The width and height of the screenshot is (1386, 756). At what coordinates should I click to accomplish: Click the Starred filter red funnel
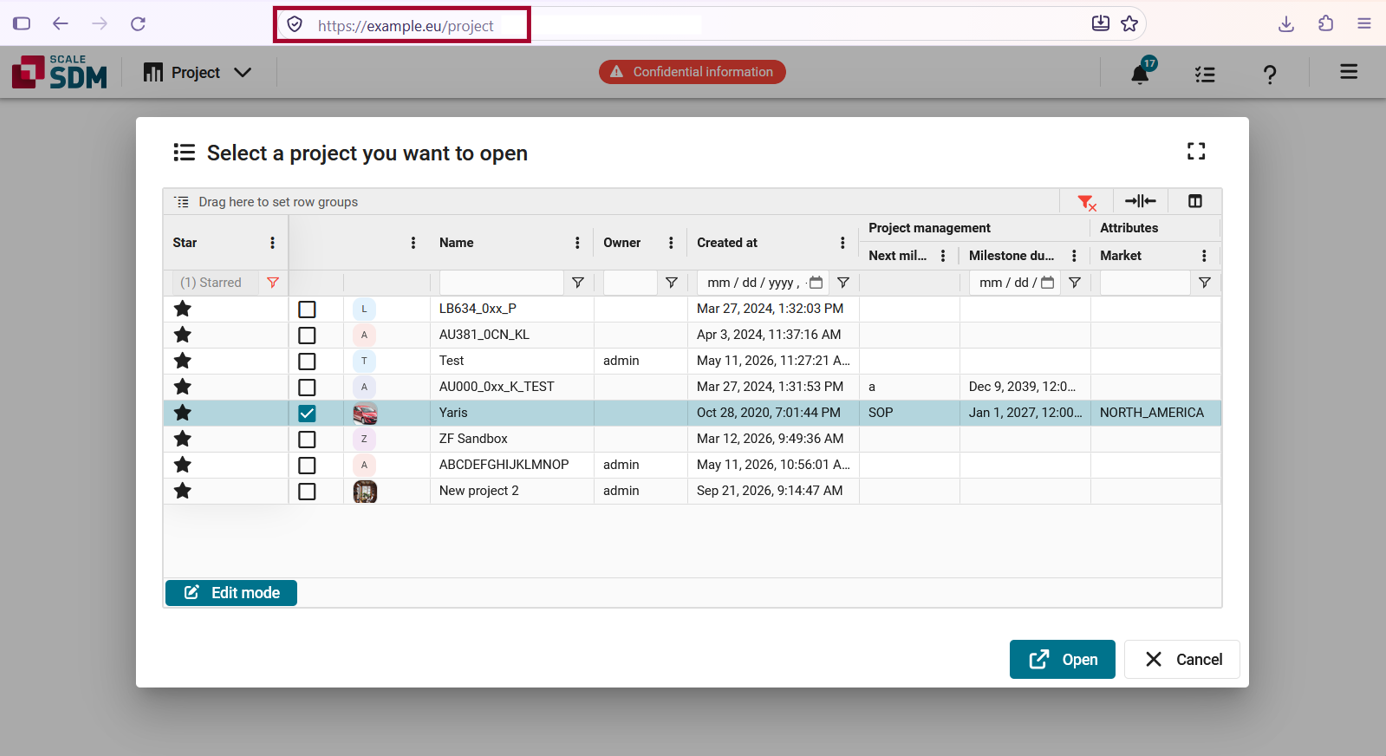pyautogui.click(x=272, y=283)
